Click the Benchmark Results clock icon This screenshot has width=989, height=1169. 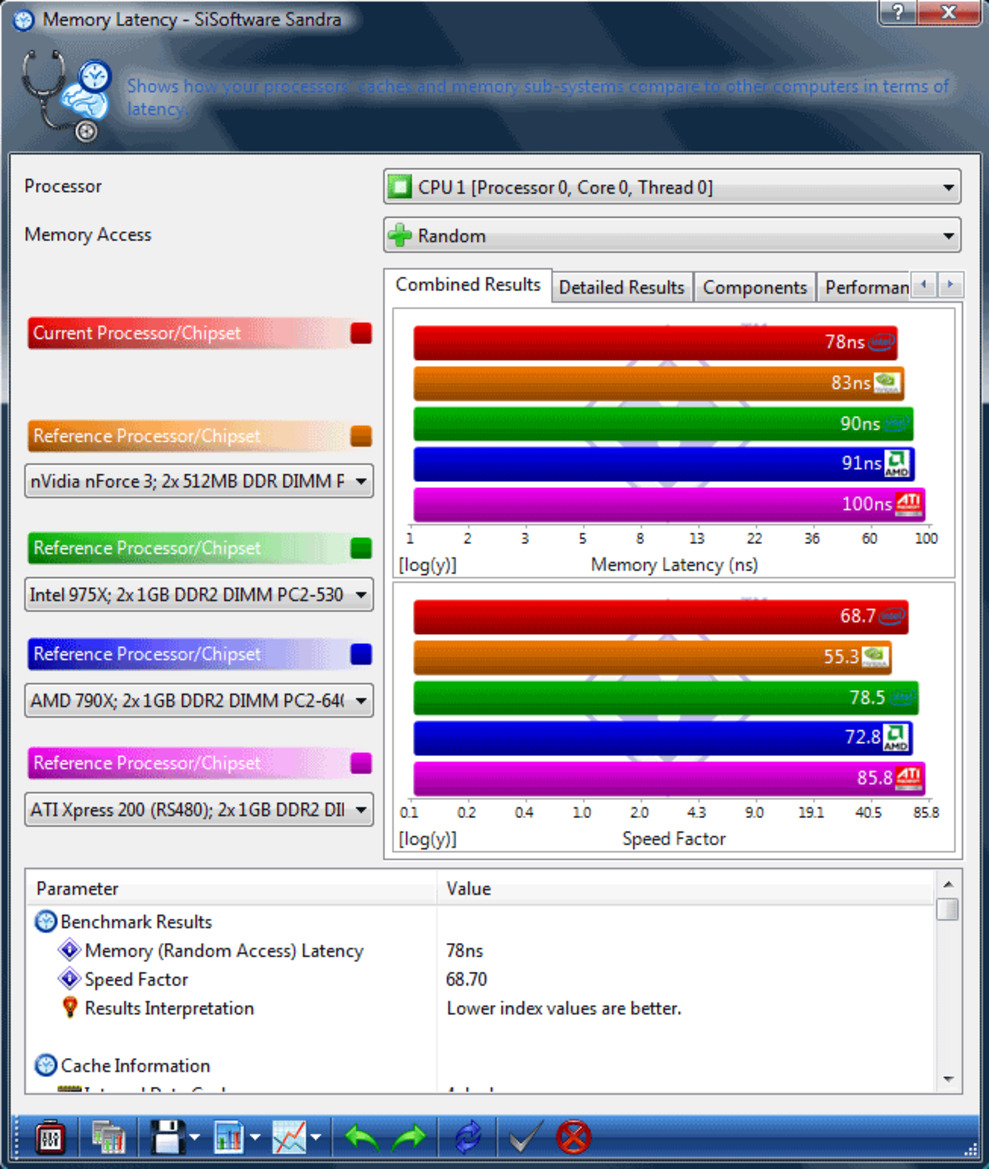tap(45, 922)
